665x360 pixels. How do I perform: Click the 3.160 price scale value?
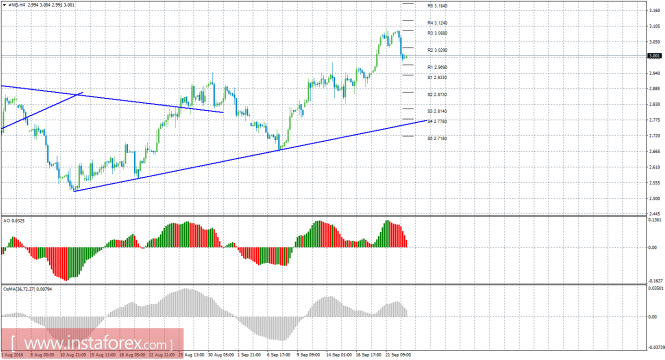(x=654, y=11)
